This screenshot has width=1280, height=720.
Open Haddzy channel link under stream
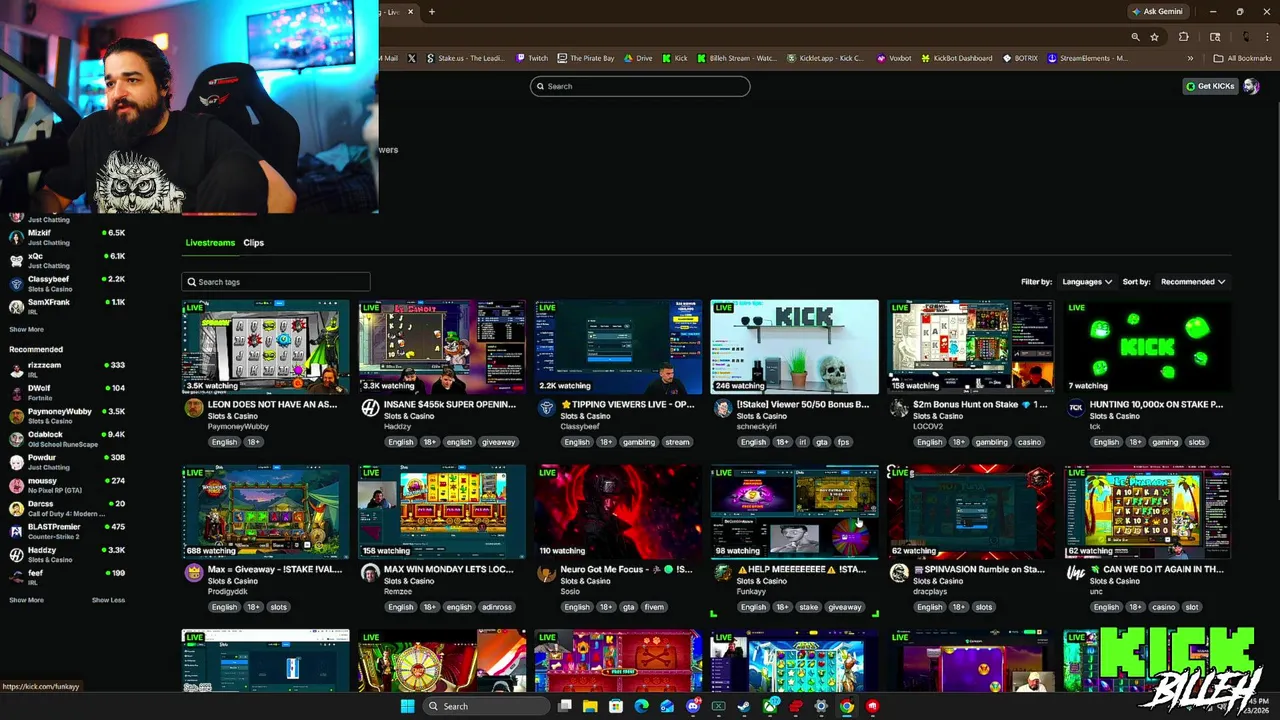click(x=399, y=427)
